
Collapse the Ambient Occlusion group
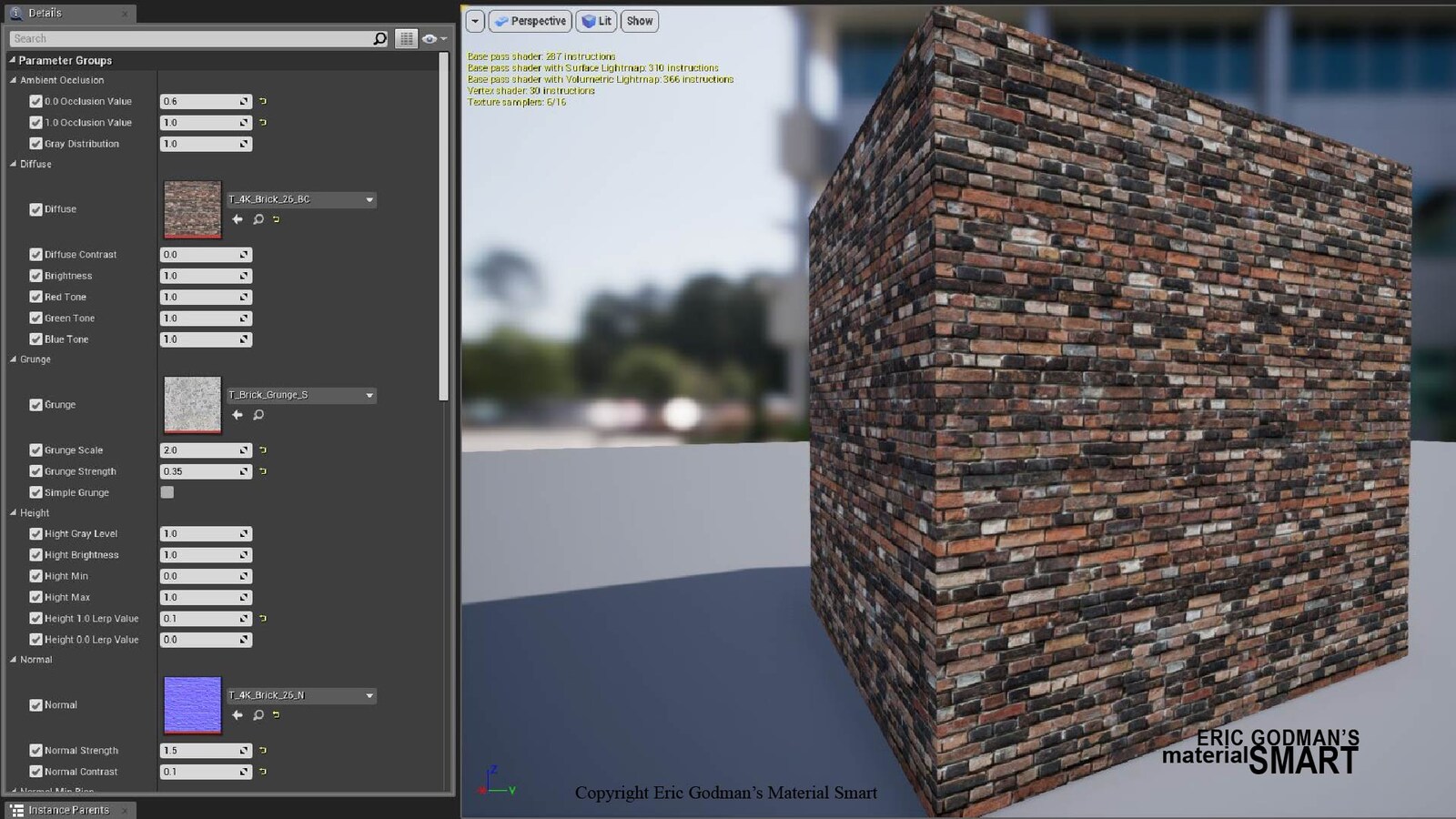click(x=14, y=80)
